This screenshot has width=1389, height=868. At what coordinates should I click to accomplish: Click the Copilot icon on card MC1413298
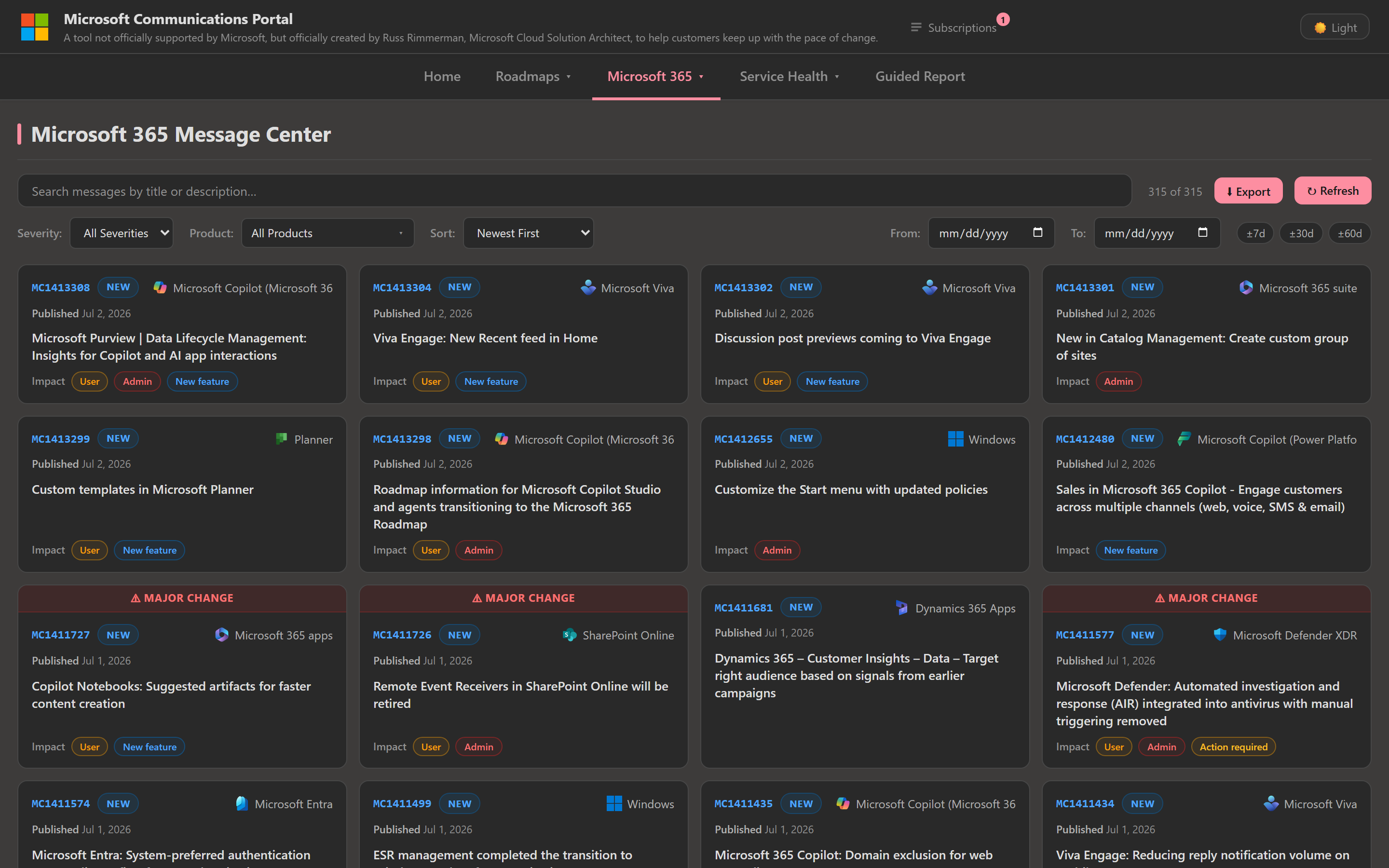[502, 439]
